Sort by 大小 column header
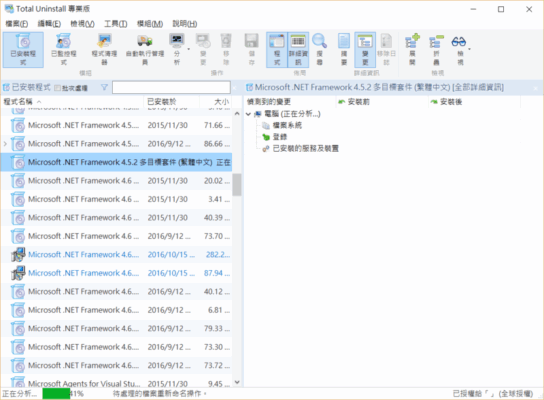Screen dimensions: 544x400 (216, 102)
